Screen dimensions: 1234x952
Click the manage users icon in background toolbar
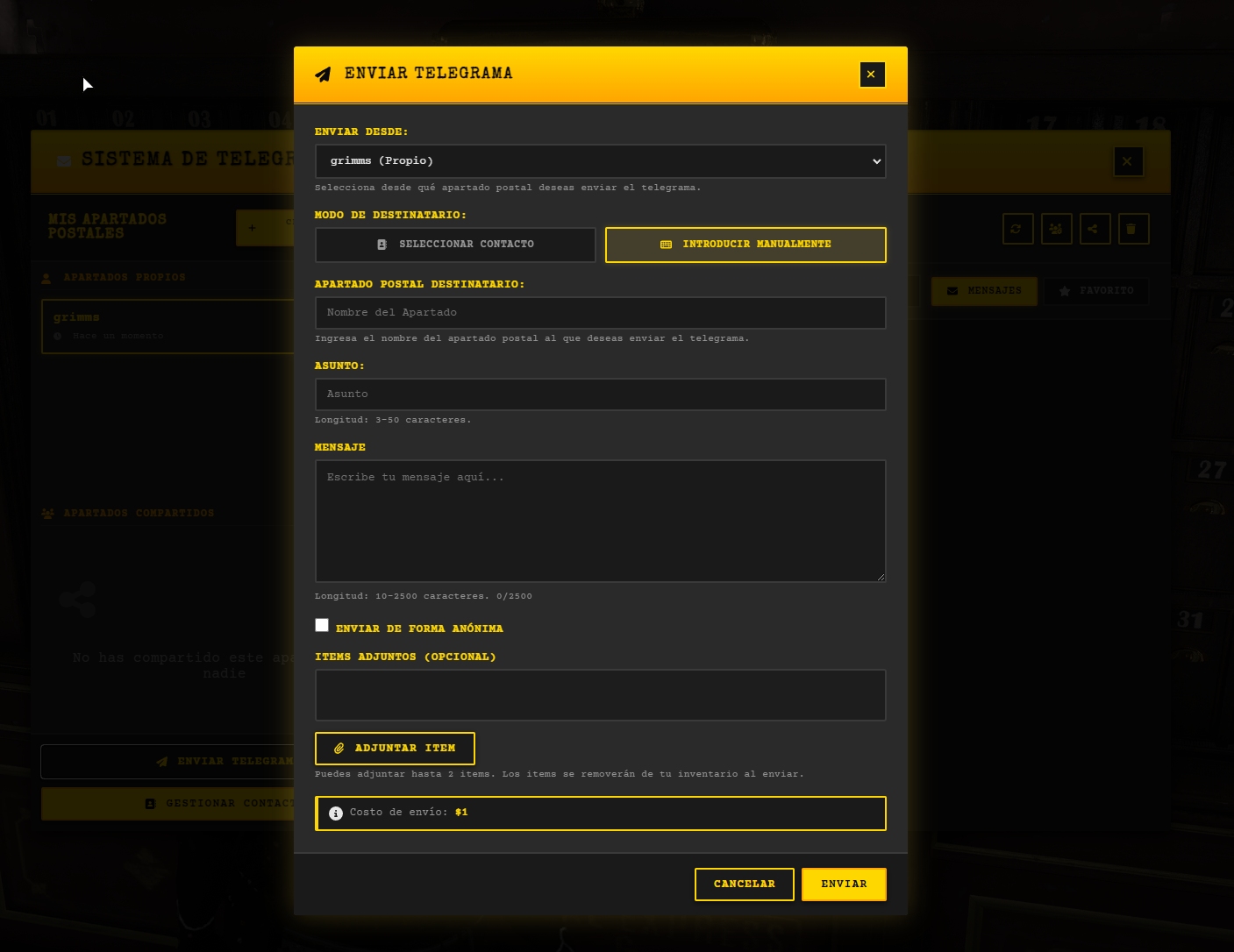(1056, 229)
